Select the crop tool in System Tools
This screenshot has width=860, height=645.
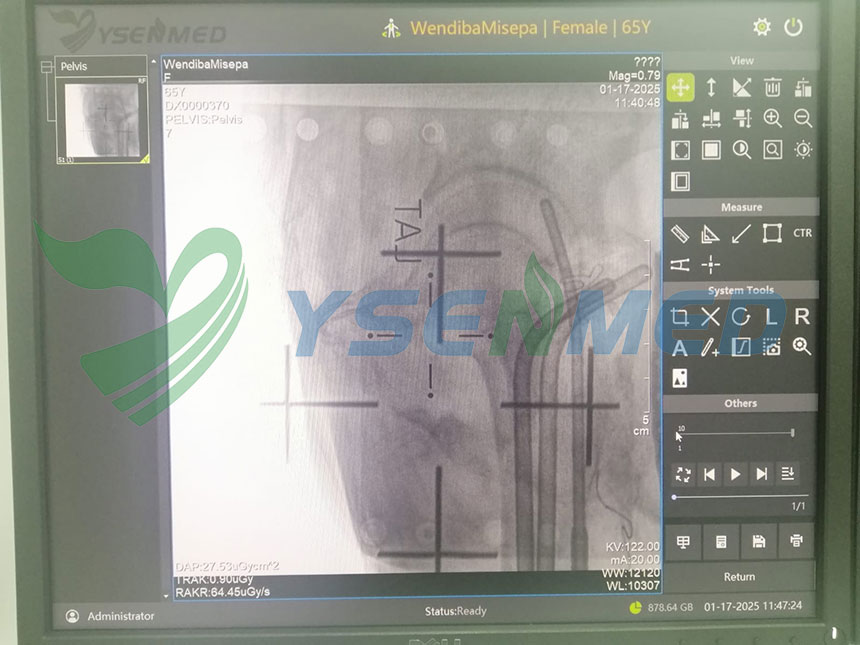pyautogui.click(x=680, y=318)
